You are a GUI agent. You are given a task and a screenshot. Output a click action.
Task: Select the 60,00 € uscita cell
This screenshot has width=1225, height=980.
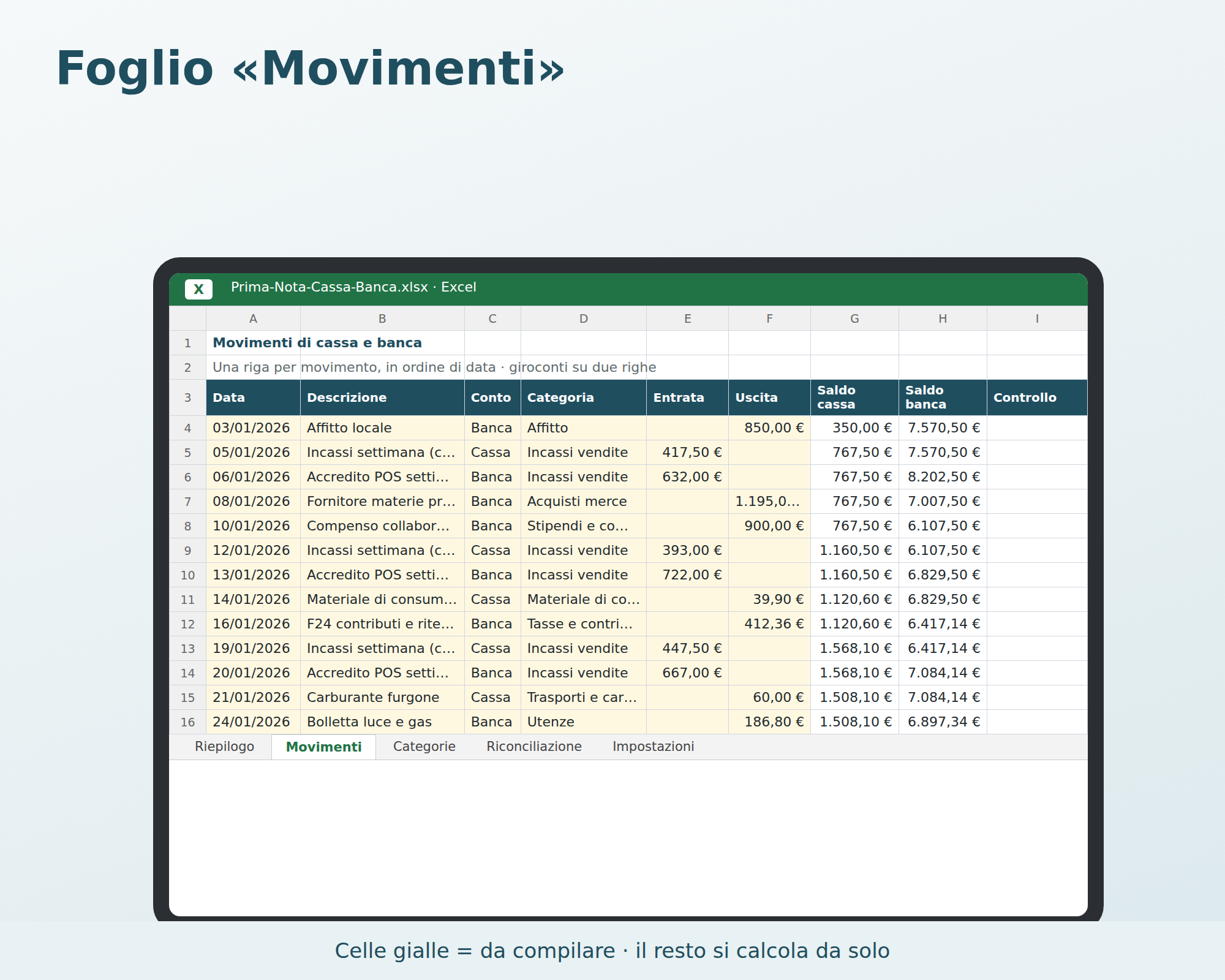point(769,698)
